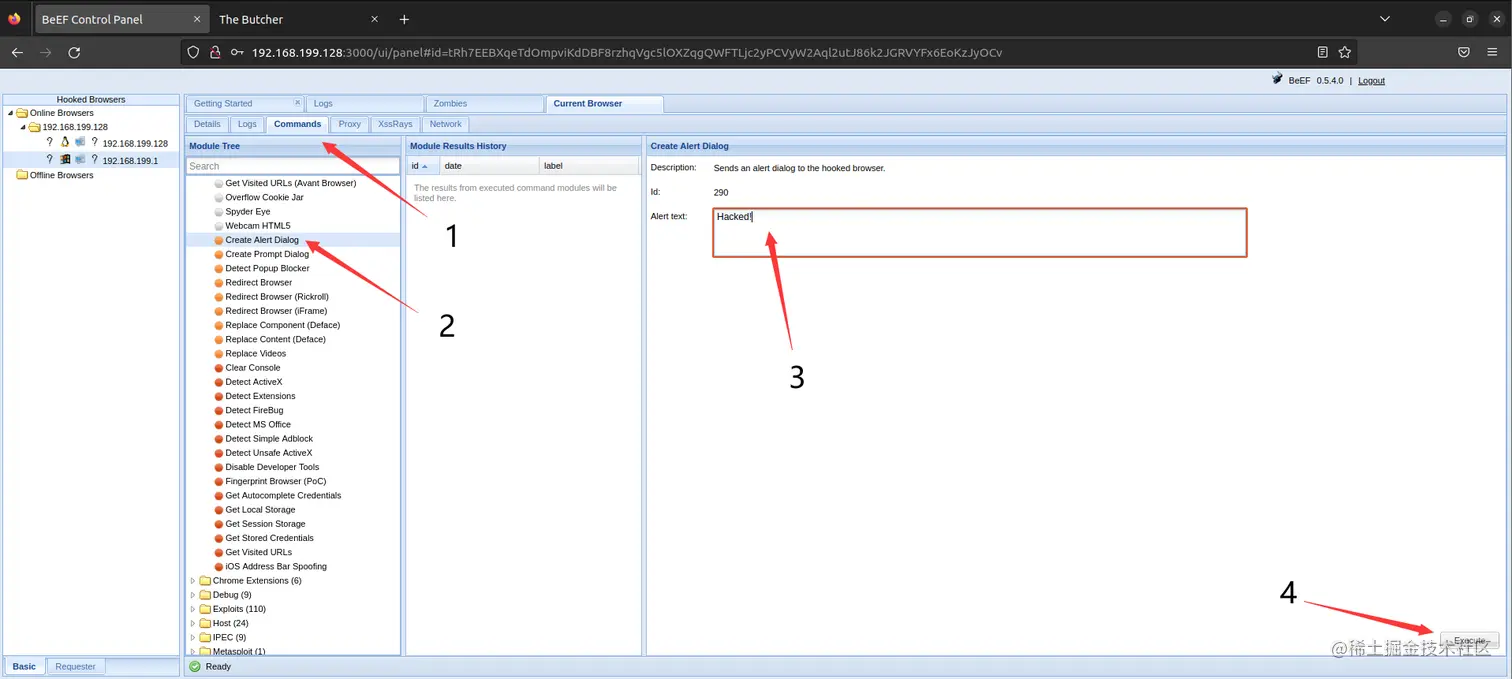This screenshot has height=679, width=1512.
Task: Click the BeEF logo icon in header
Action: click(1277, 79)
